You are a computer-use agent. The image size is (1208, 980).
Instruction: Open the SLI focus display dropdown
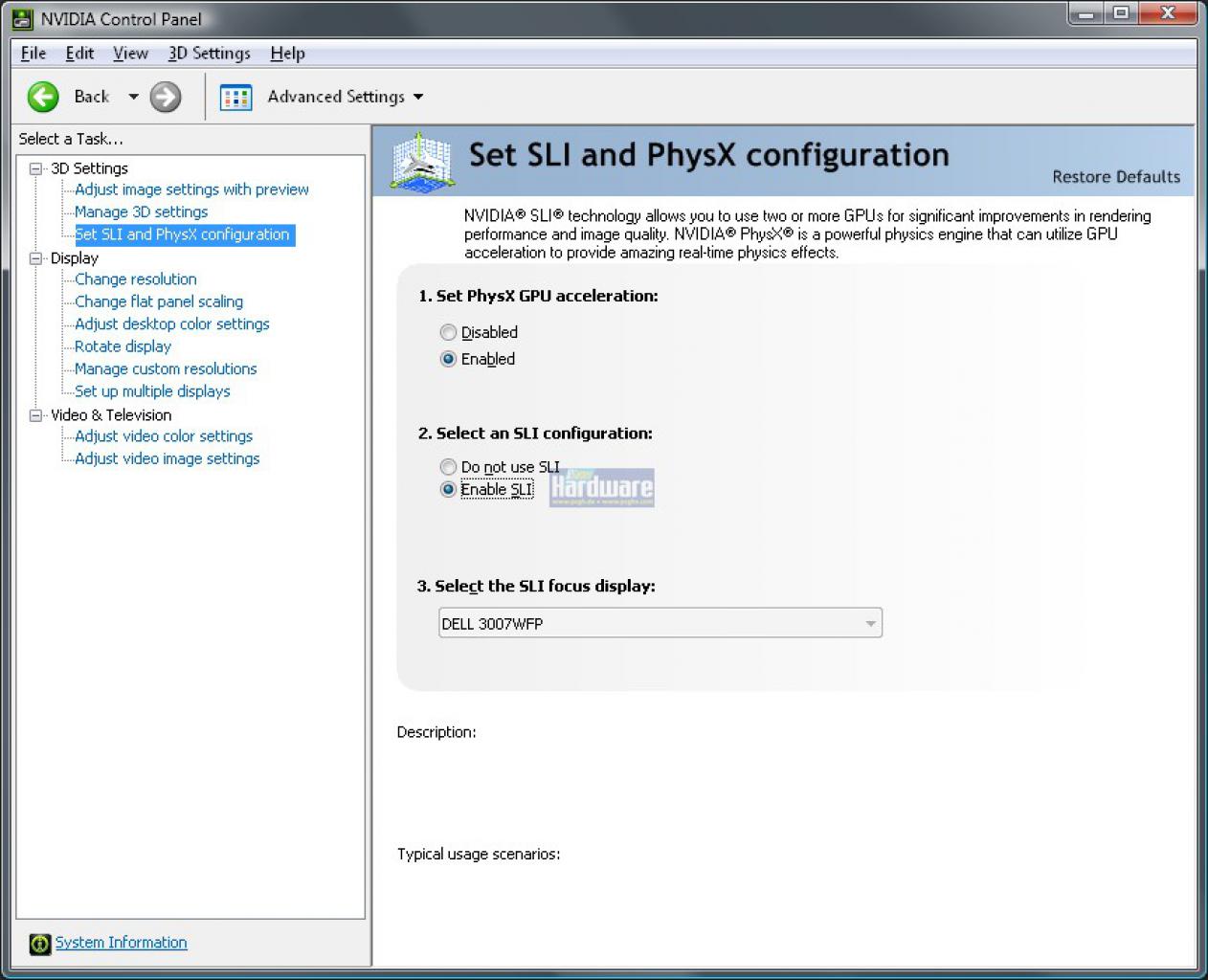pyautogui.click(x=660, y=623)
